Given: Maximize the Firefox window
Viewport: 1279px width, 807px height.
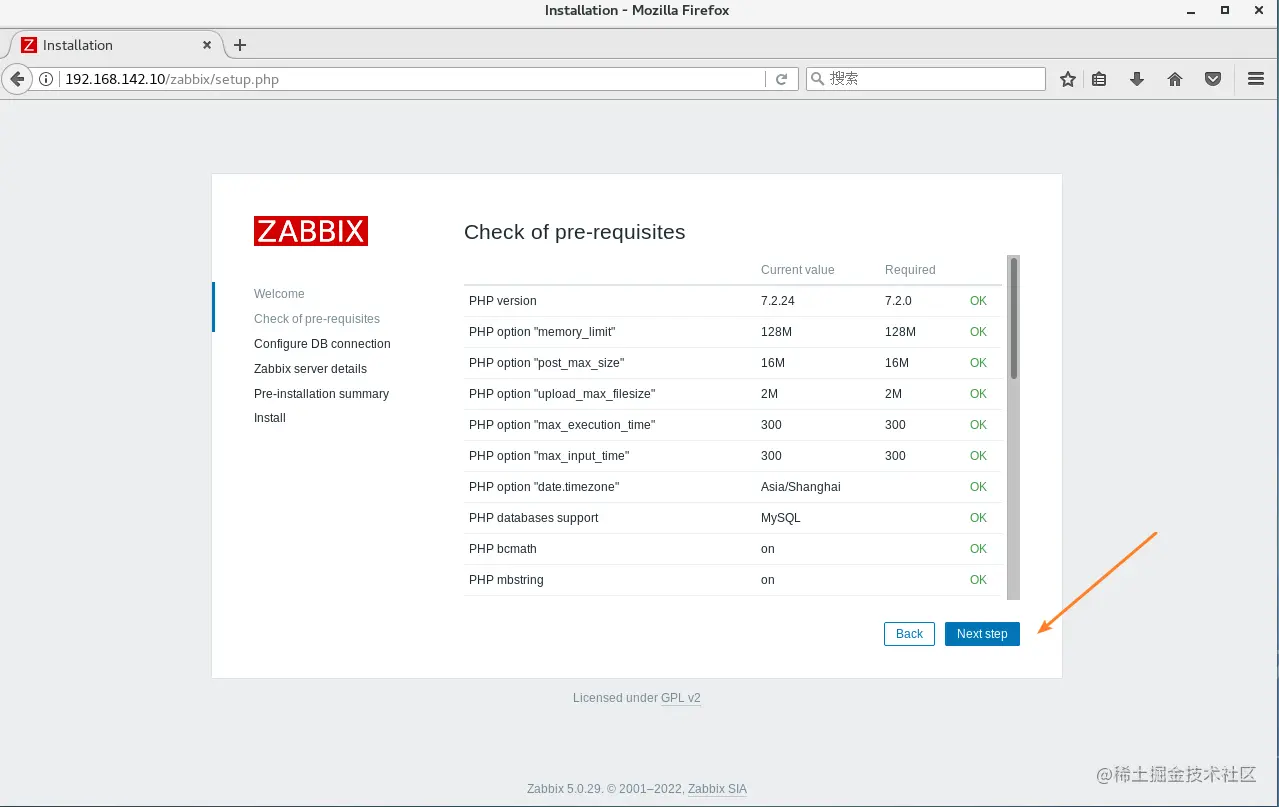Looking at the screenshot, I should (1225, 10).
